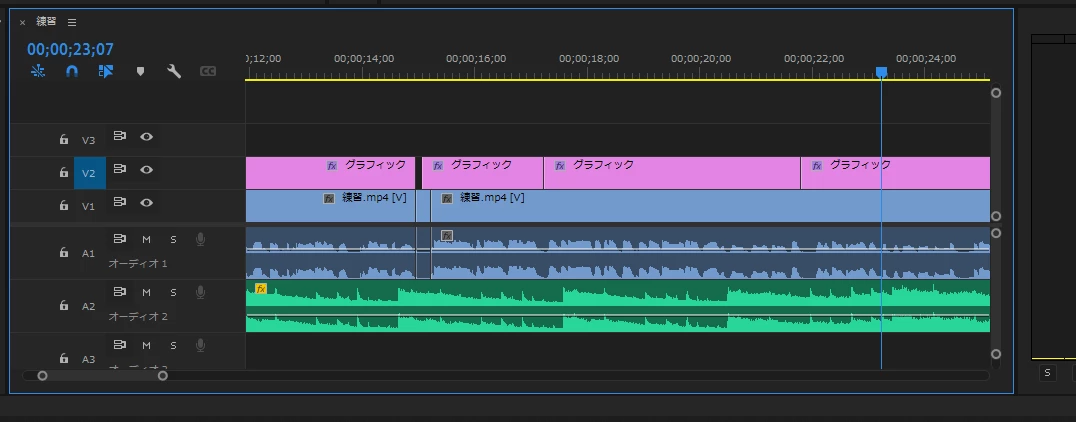Toggle sync lock on A1 track
The height and width of the screenshot is (422, 1076).
click(x=119, y=239)
